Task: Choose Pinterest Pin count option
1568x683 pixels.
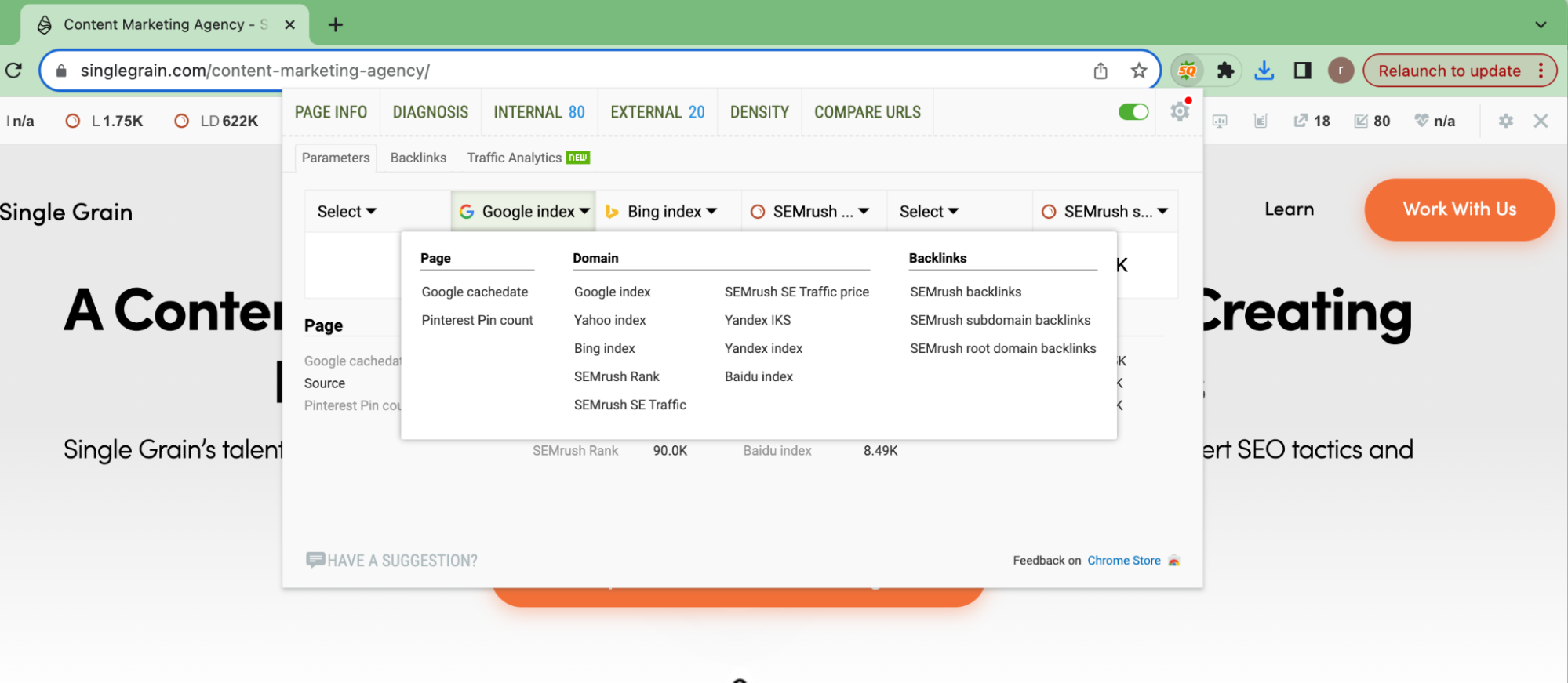Action: click(x=477, y=320)
